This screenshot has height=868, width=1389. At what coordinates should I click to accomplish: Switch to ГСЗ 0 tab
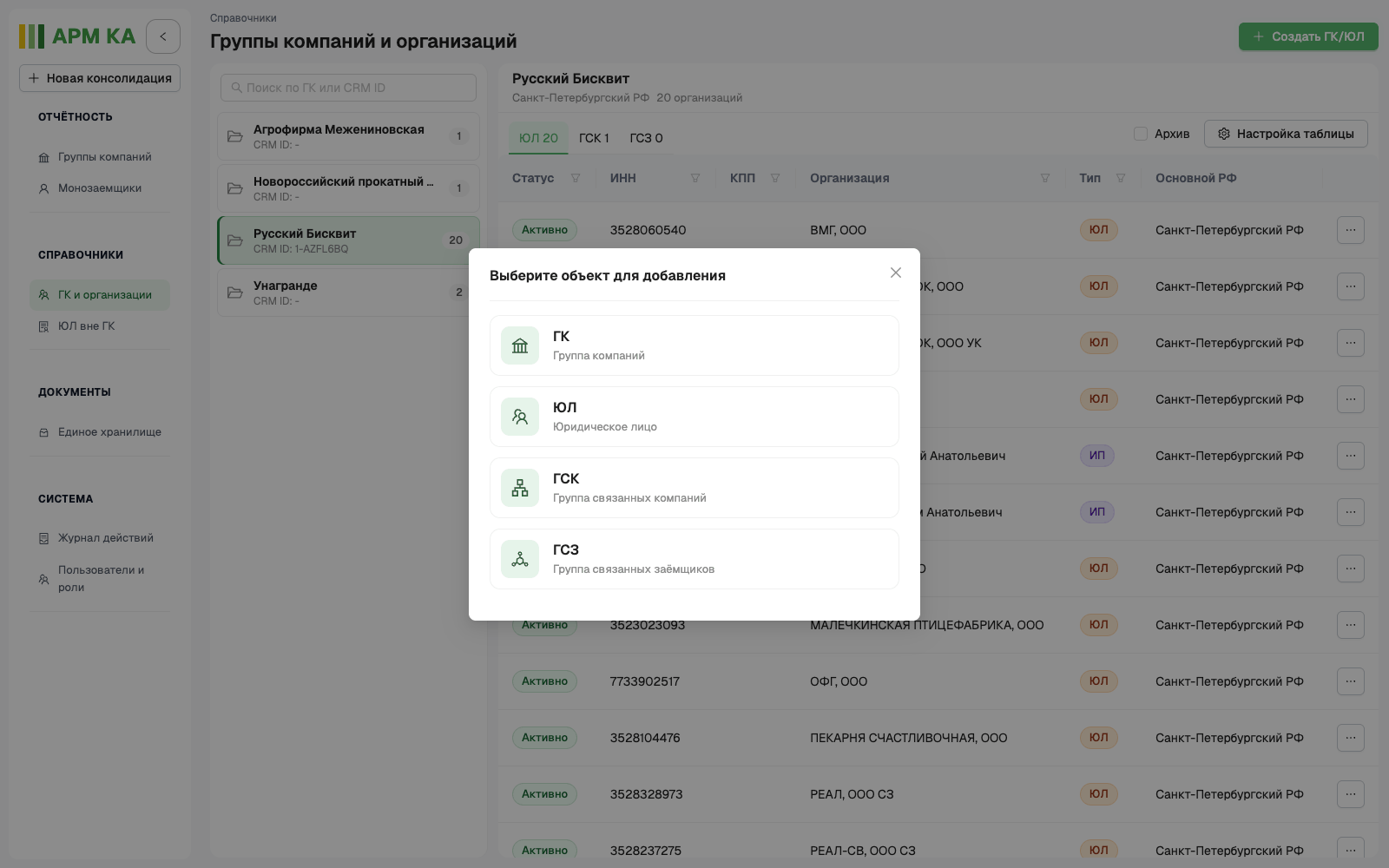coord(646,138)
